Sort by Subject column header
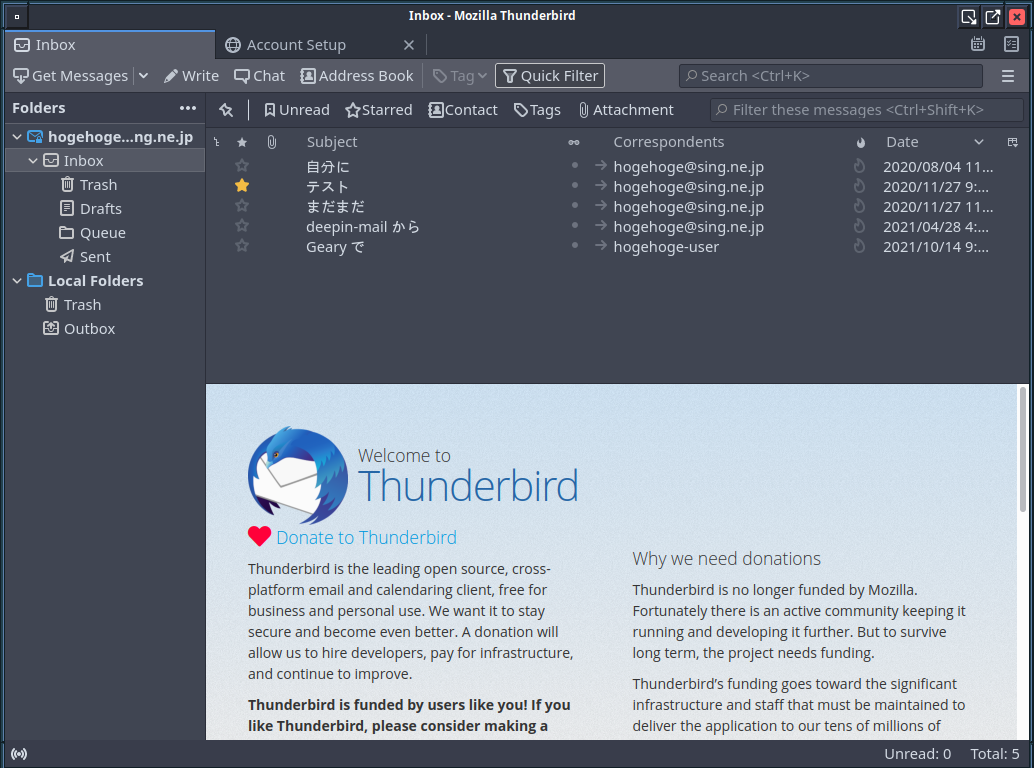The image size is (1034, 768). [332, 142]
